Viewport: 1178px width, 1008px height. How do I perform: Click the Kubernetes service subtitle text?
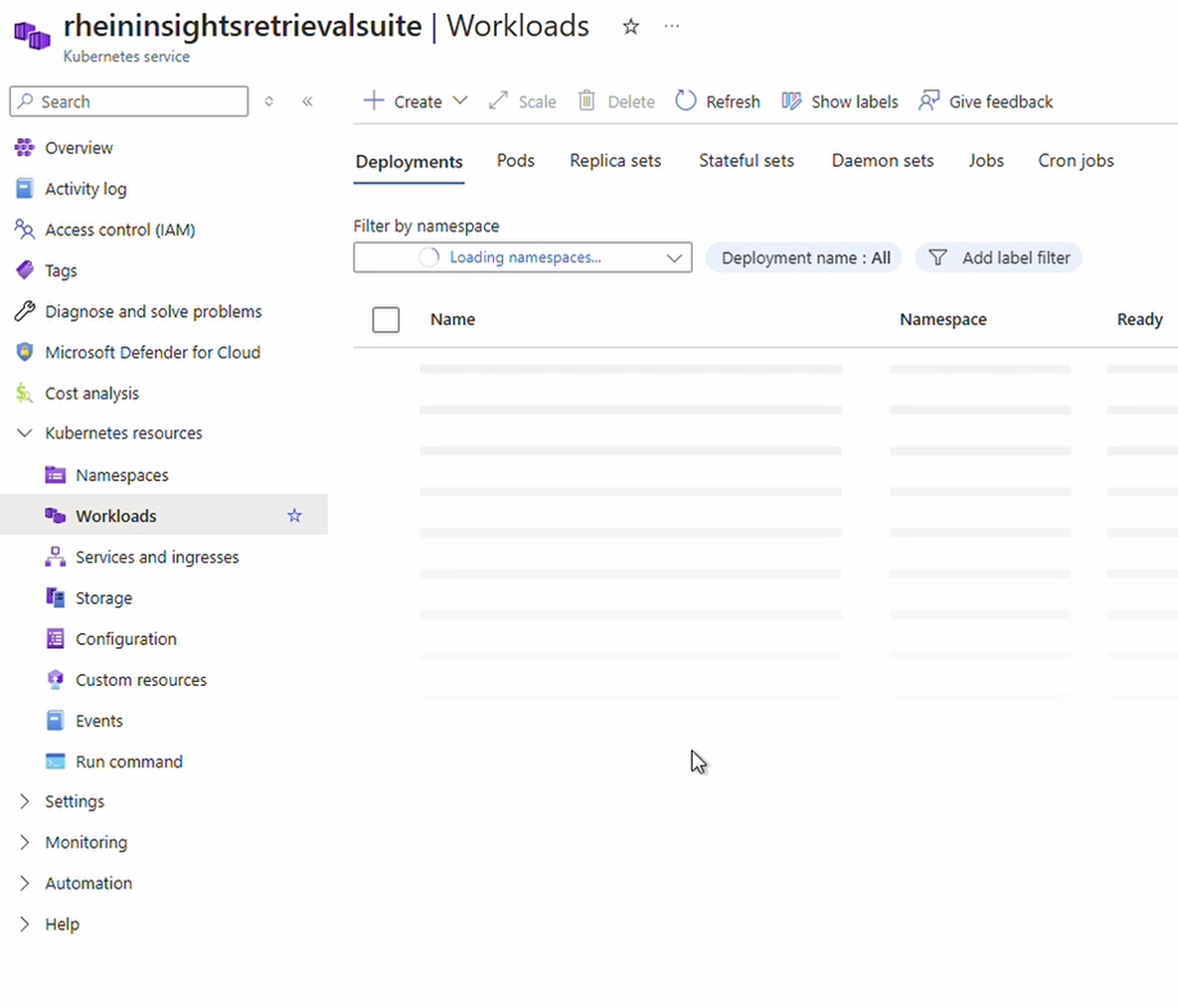[126, 57]
